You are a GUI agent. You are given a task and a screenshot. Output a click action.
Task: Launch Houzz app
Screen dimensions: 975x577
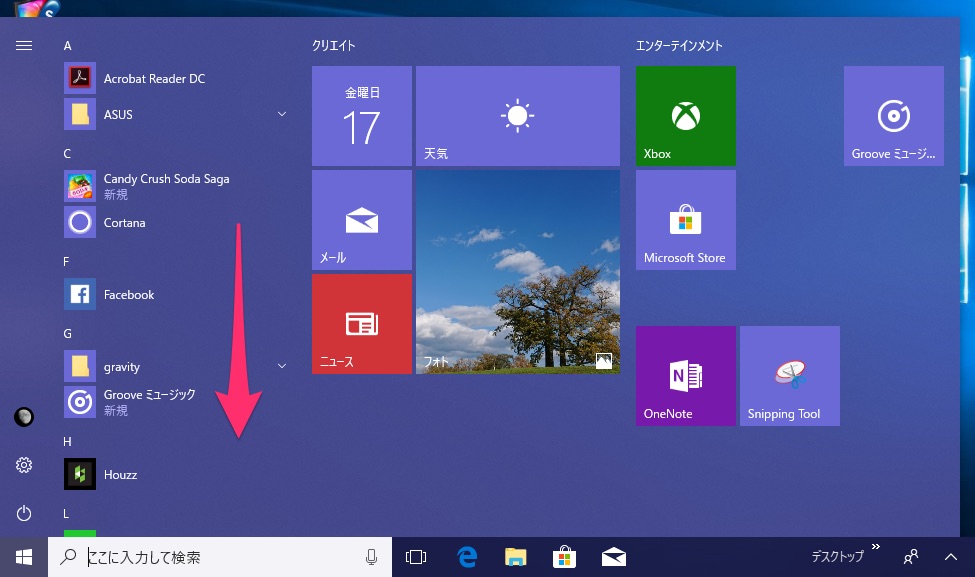coord(174,474)
